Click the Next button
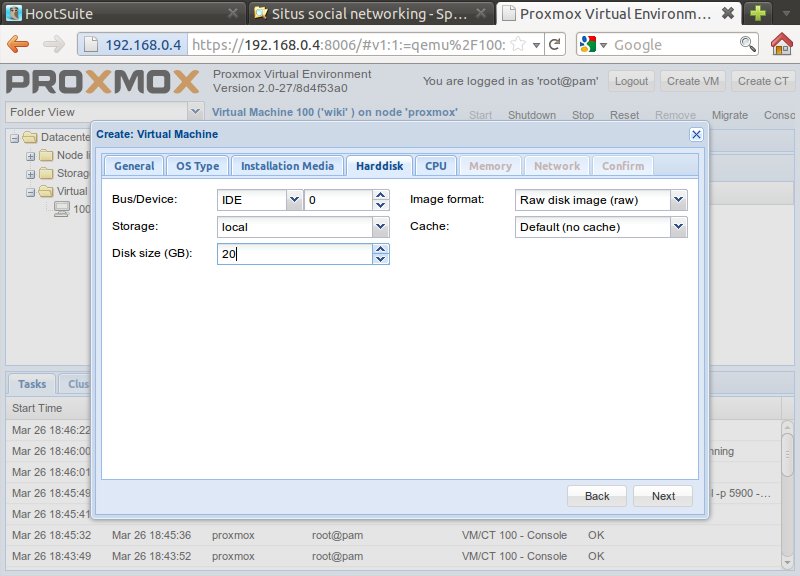The width and height of the screenshot is (800, 576). (x=663, y=496)
